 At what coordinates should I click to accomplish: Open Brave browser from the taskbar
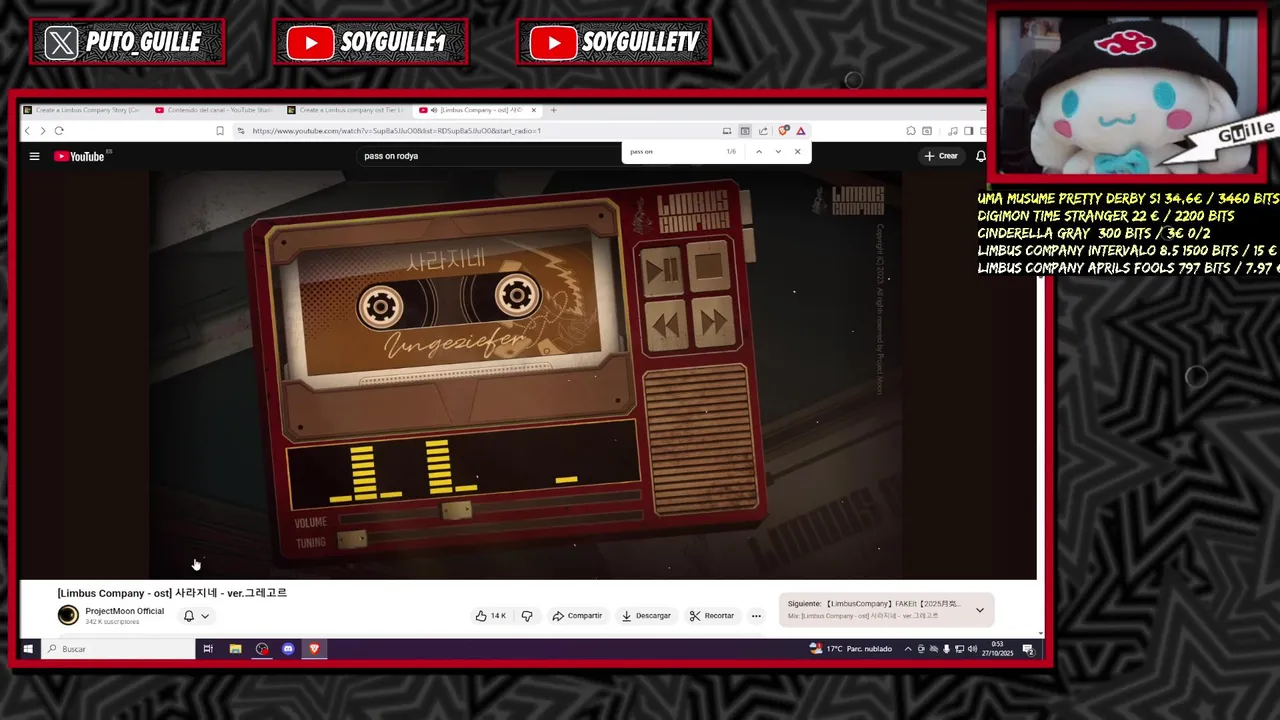point(314,649)
